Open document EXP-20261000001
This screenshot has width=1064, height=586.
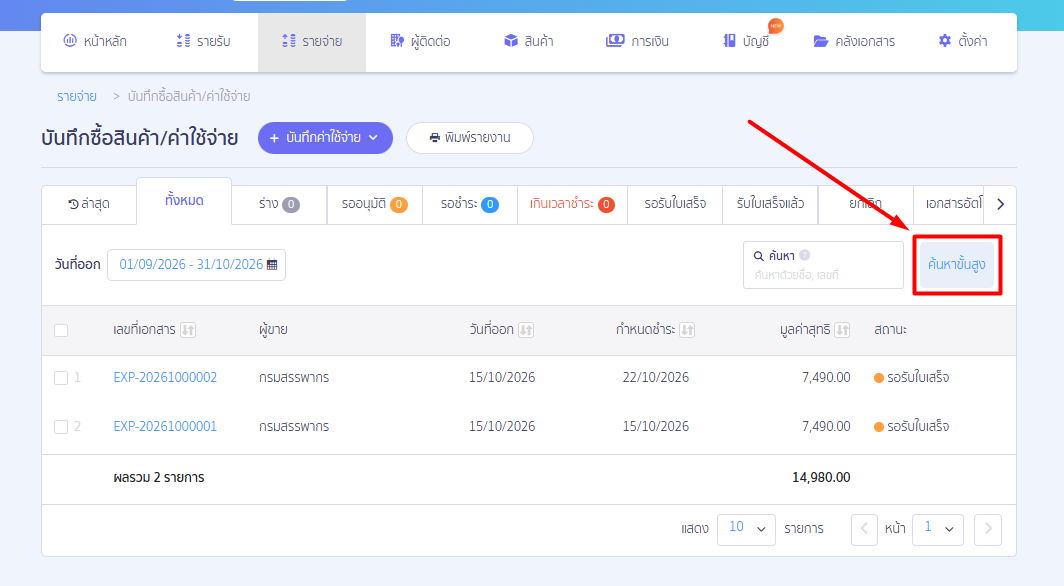point(165,426)
